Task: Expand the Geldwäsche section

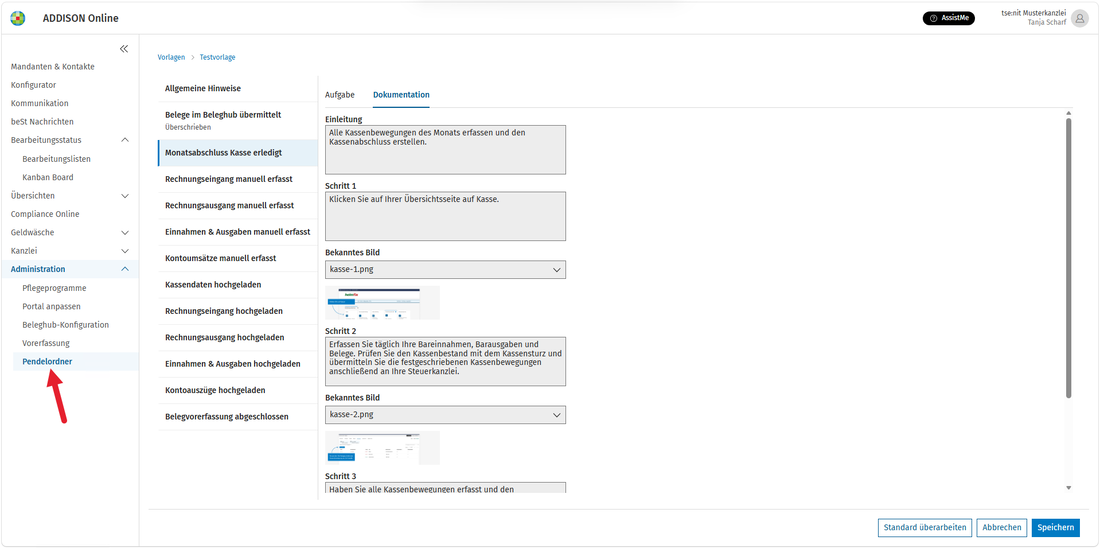Action: coord(125,232)
